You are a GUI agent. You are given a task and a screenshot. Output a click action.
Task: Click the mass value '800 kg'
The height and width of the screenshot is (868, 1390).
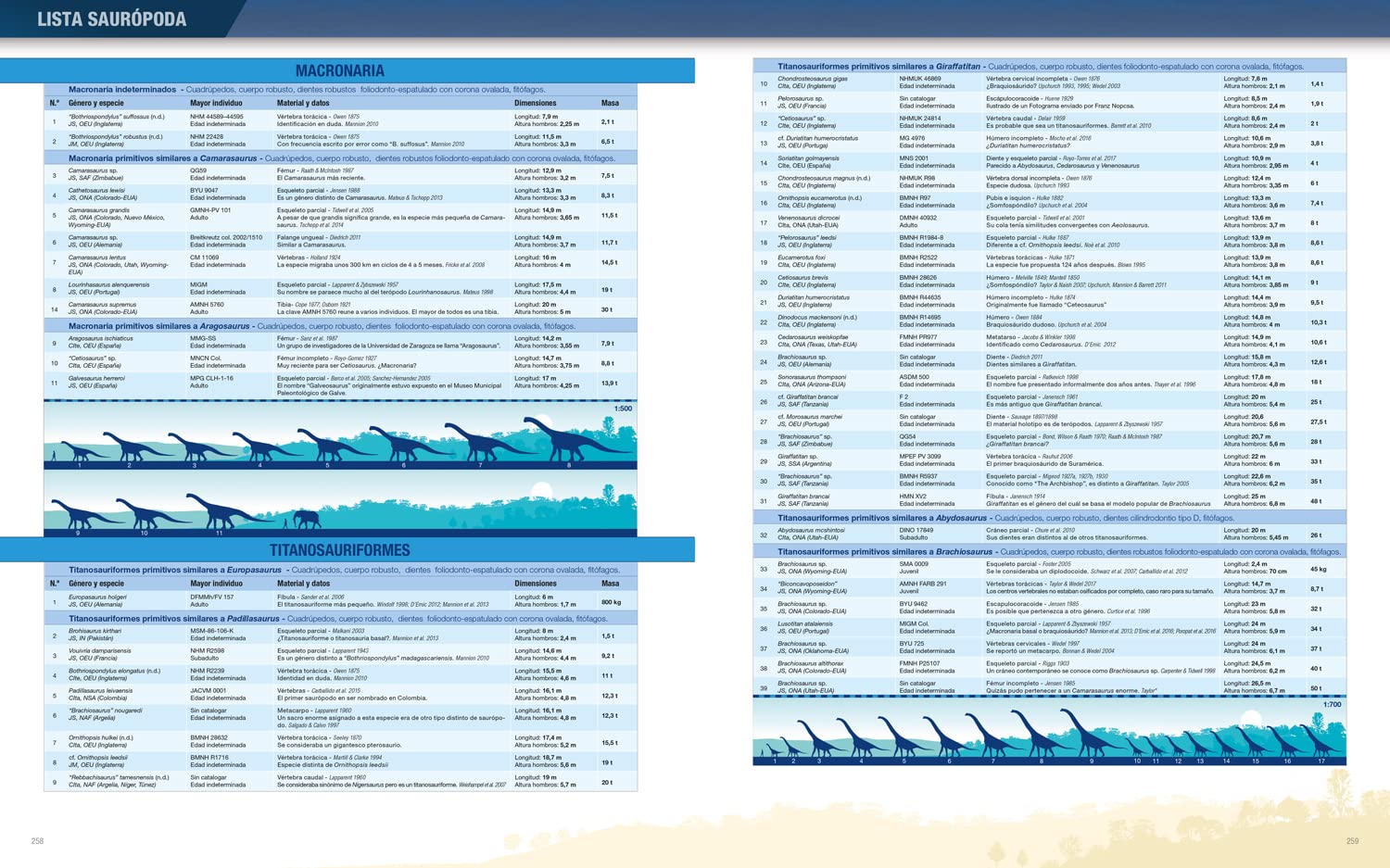point(612,602)
